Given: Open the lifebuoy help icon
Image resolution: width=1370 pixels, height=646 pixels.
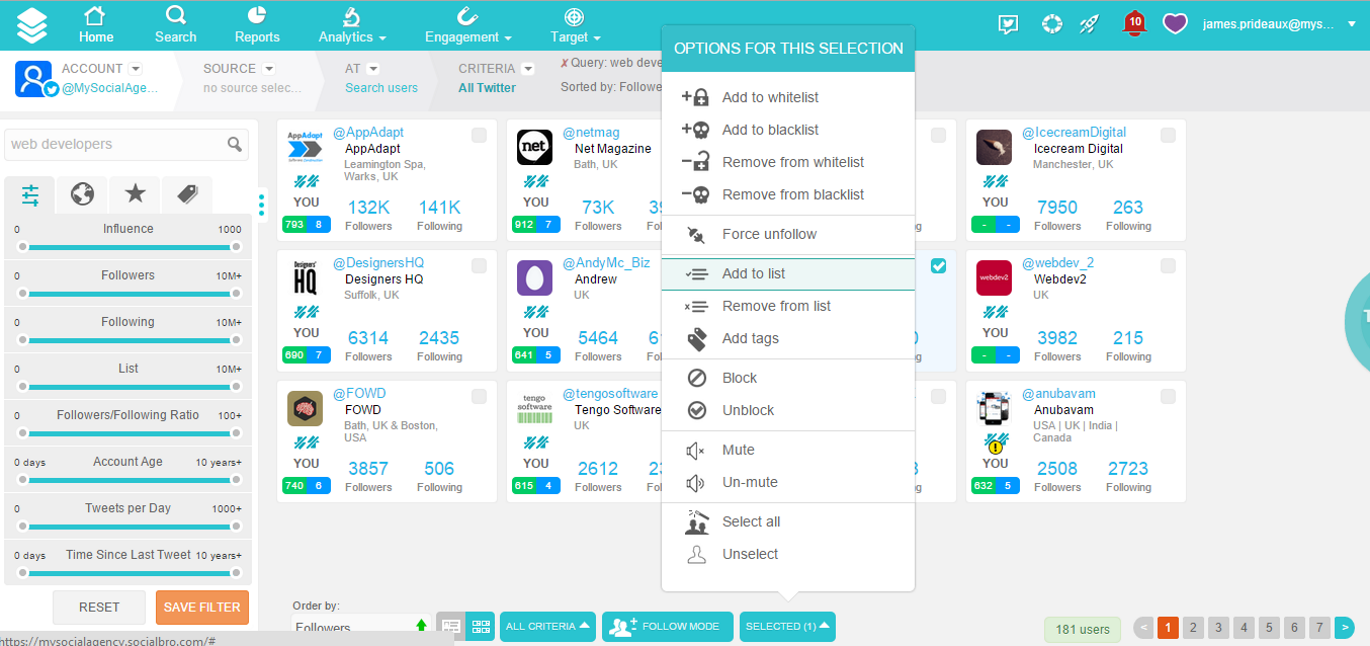Looking at the screenshot, I should point(1051,24).
